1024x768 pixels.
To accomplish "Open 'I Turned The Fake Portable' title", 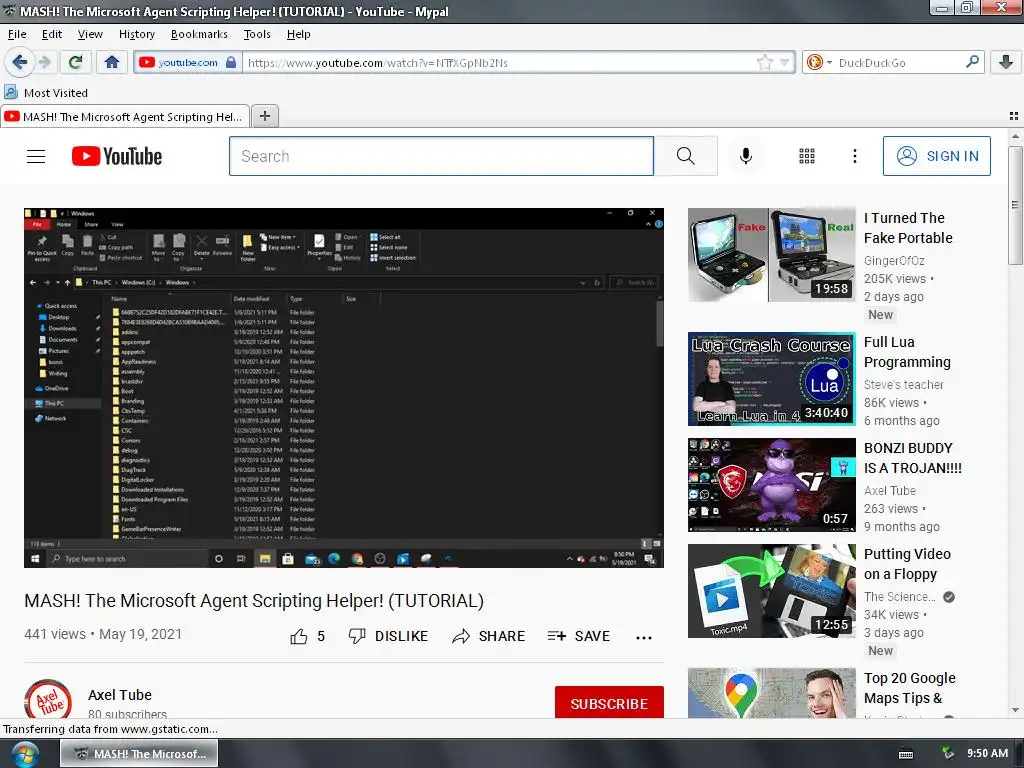I will tap(908, 228).
